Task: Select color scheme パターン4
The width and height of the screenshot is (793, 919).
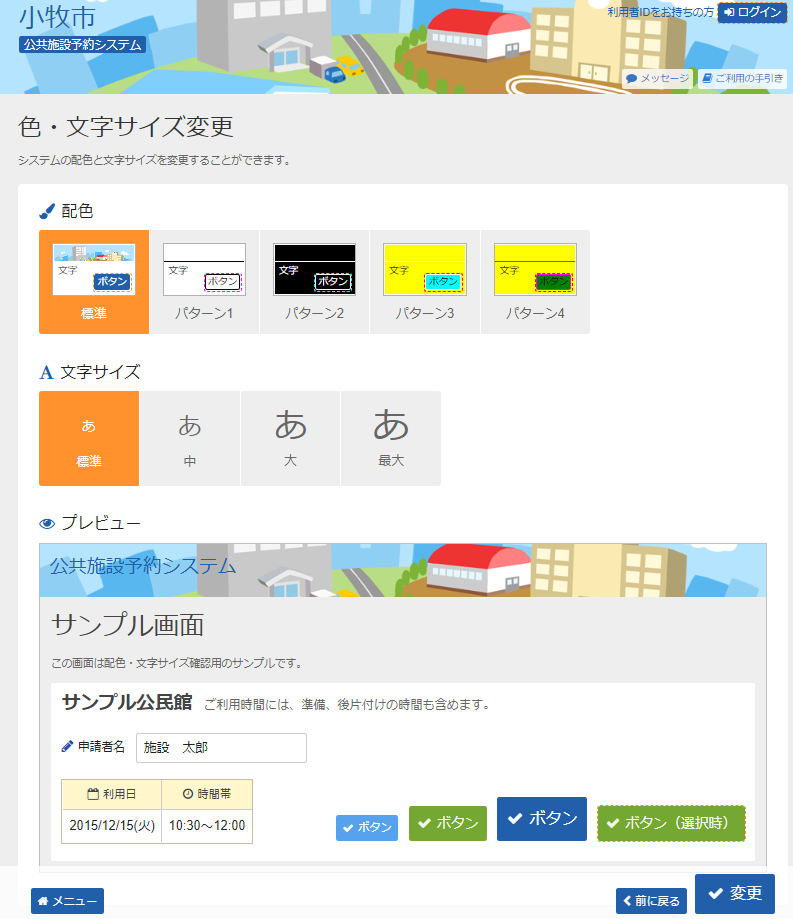Action: [535, 282]
